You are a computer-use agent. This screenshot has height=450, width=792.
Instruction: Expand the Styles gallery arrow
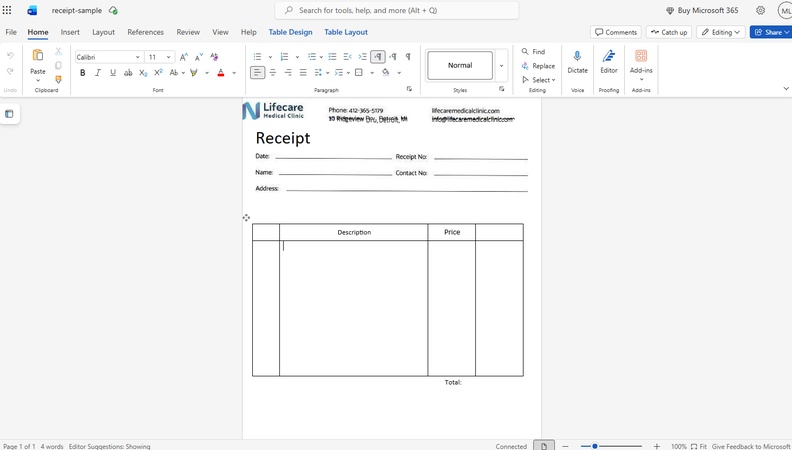coord(502,66)
